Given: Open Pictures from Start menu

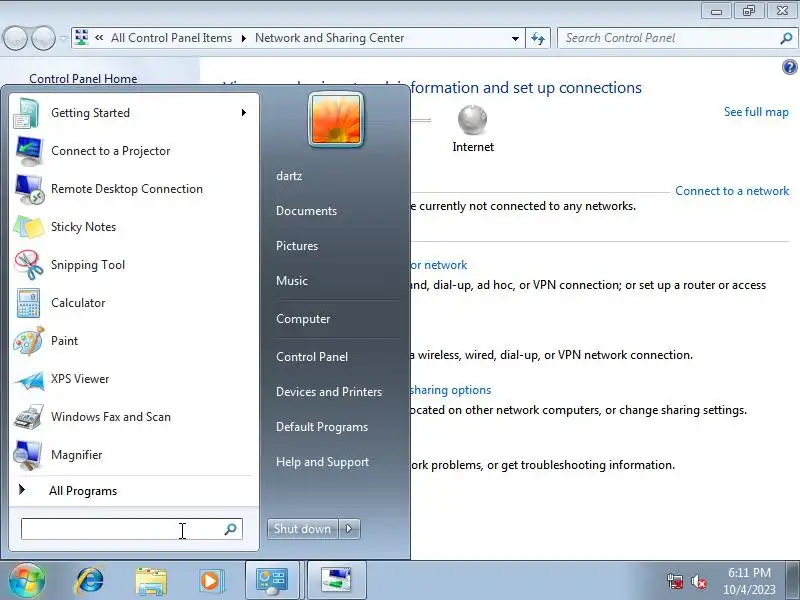Looking at the screenshot, I should pyautogui.click(x=297, y=246).
